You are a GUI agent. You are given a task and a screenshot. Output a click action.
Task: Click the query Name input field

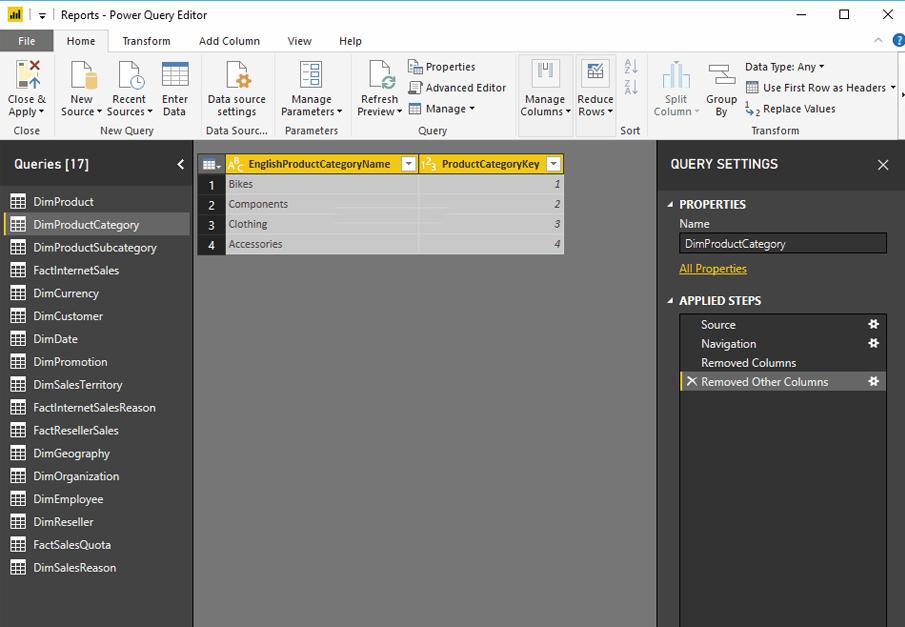pyautogui.click(x=782, y=243)
